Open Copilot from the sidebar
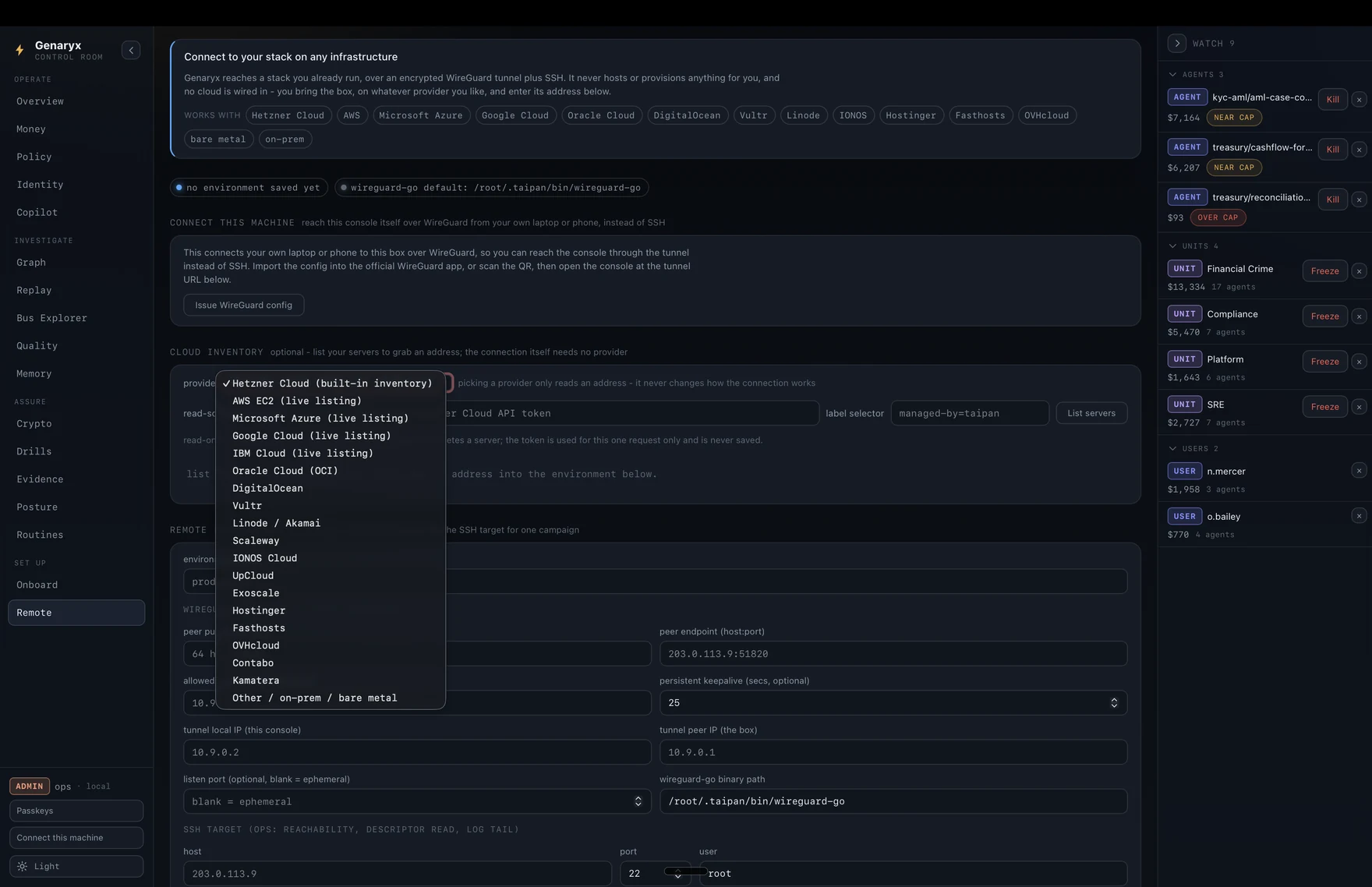 (76, 213)
